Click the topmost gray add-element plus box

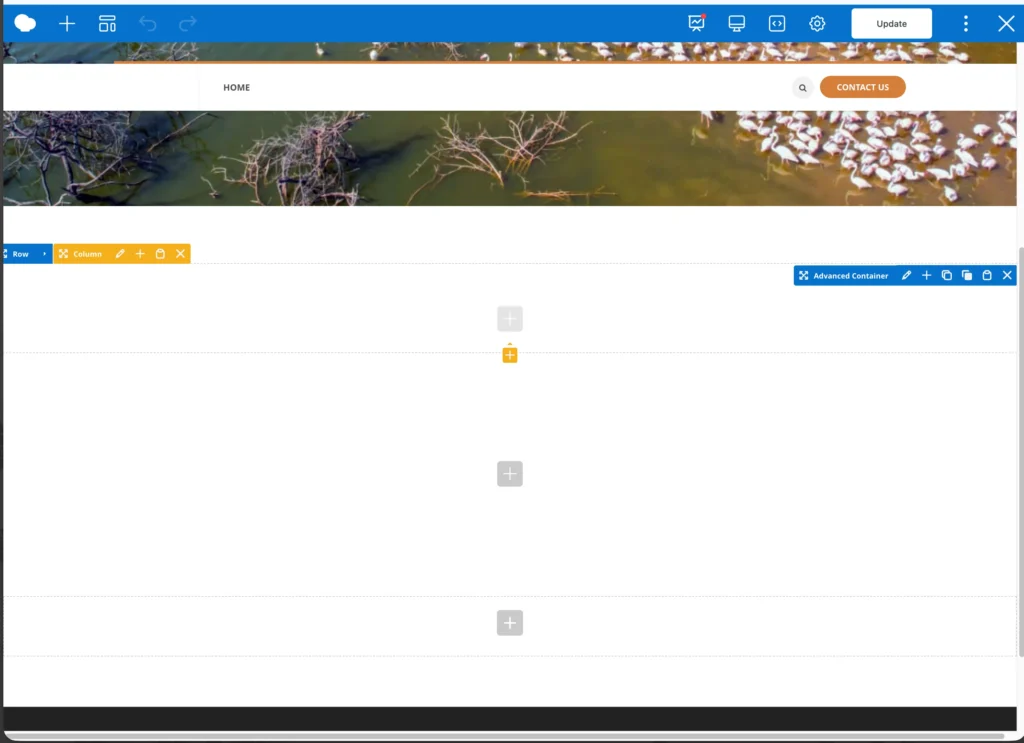pyautogui.click(x=510, y=319)
